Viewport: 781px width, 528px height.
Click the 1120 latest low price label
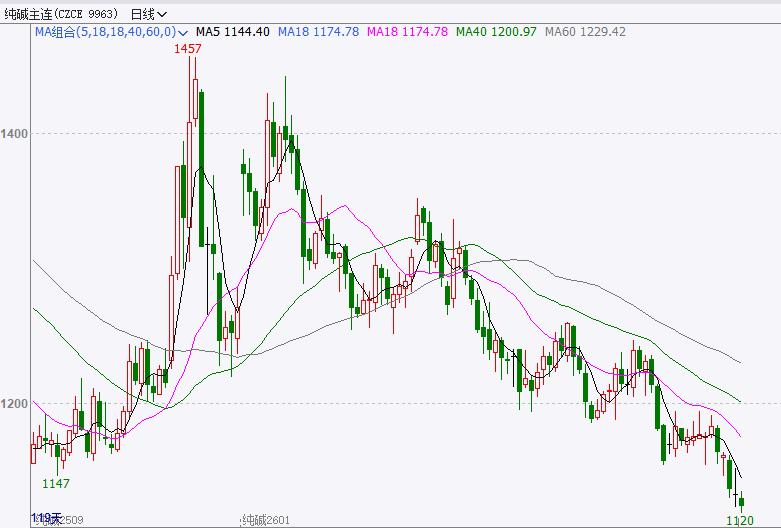click(740, 520)
